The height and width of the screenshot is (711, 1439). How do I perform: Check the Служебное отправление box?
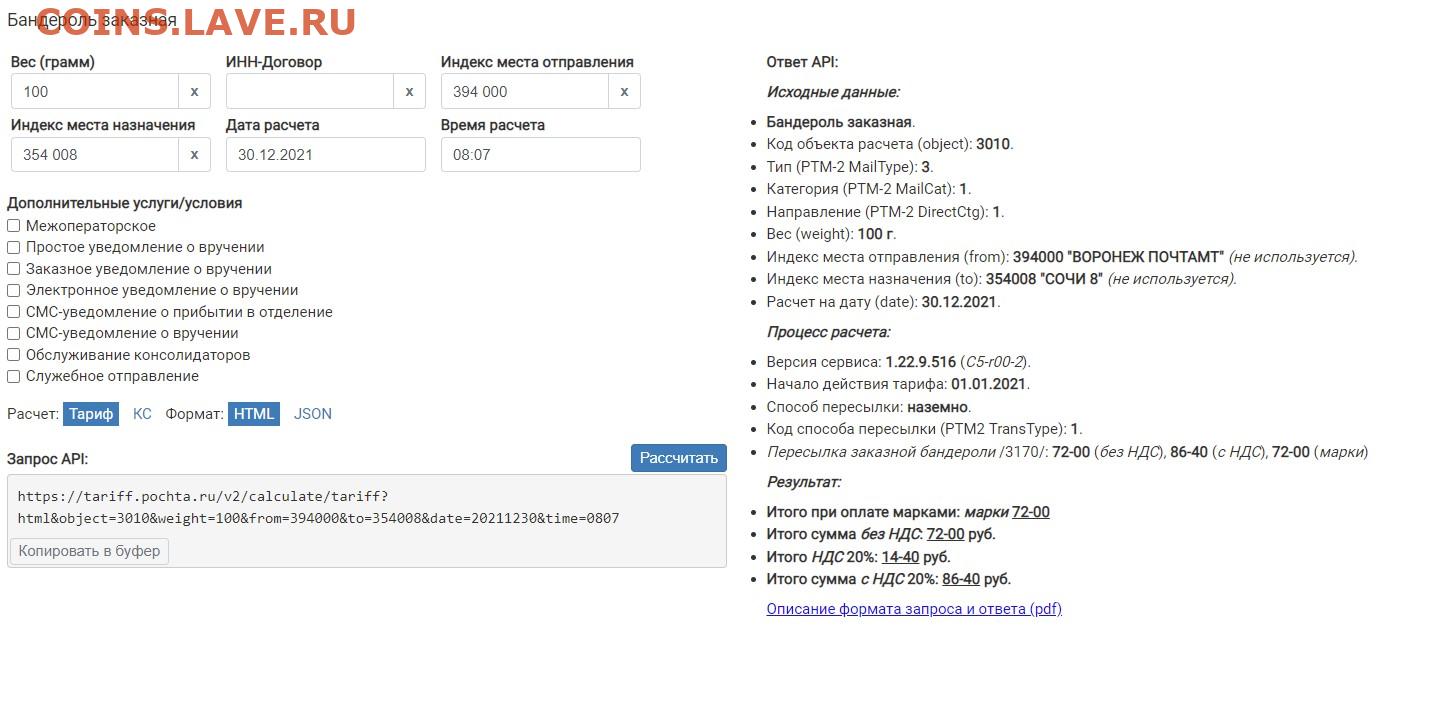[x=14, y=377]
